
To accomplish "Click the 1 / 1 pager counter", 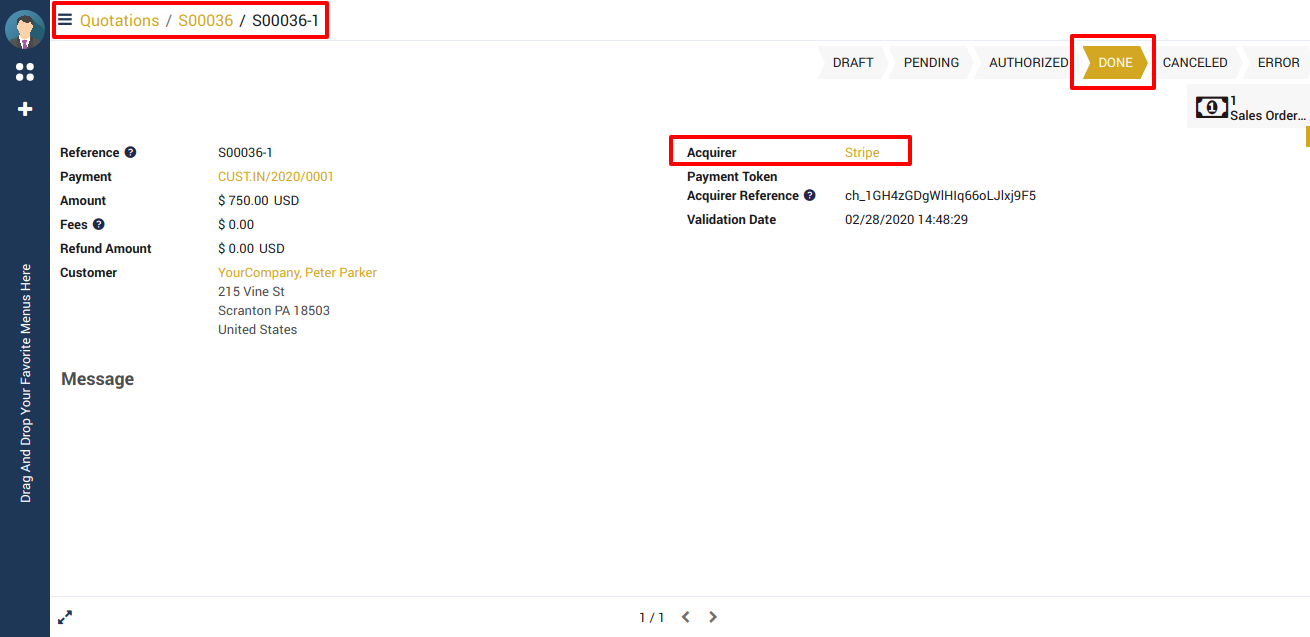I will 651,617.
